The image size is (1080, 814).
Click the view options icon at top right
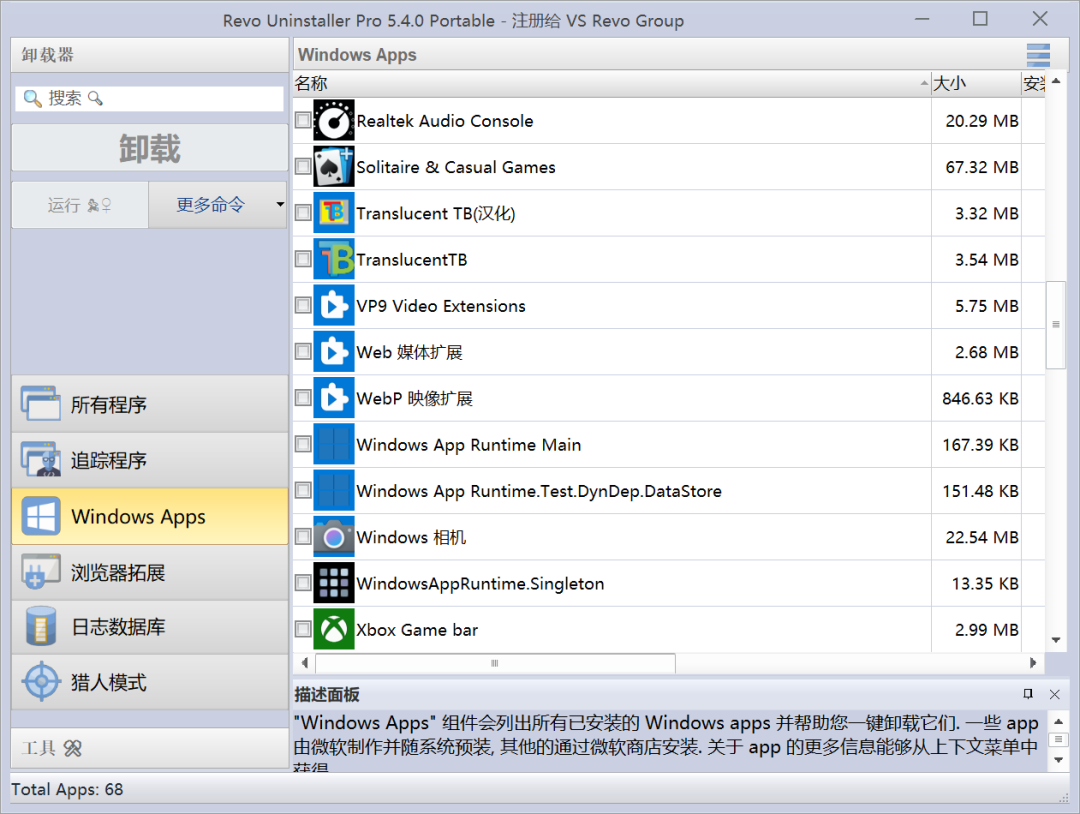coord(1038,55)
